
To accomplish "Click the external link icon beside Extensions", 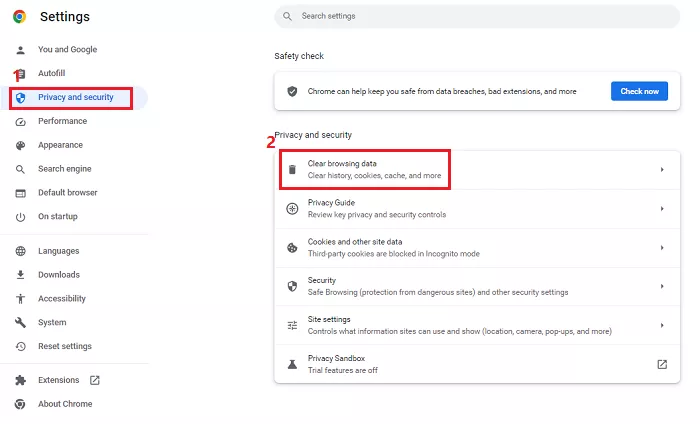I will [x=95, y=380].
